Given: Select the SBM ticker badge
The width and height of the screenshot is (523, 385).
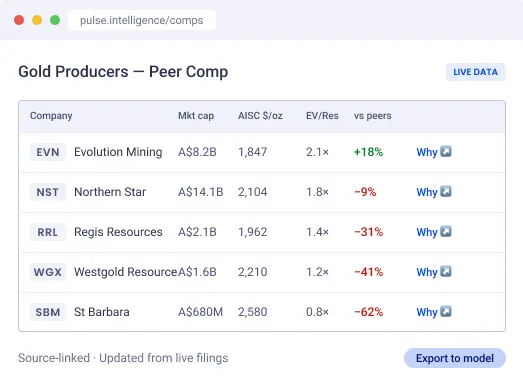Looking at the screenshot, I should (x=48, y=312).
